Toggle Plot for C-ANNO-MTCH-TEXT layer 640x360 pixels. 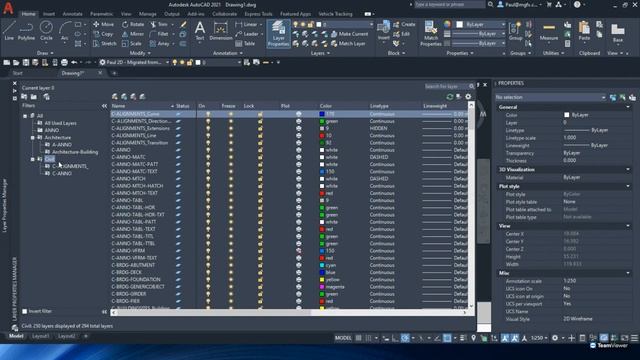tap(299, 193)
